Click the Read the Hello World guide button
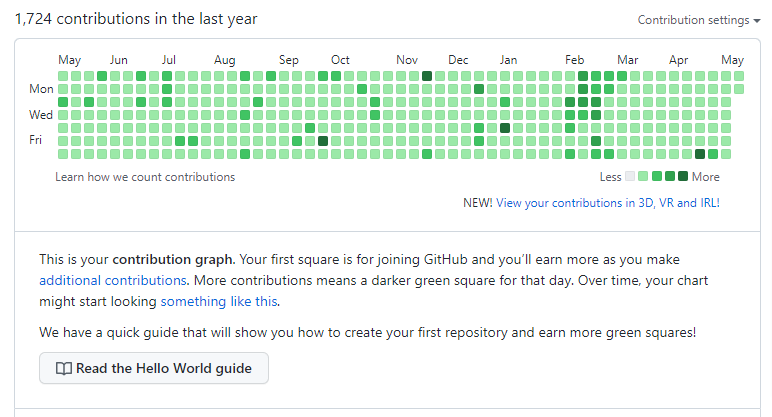772x417 pixels. point(154,368)
